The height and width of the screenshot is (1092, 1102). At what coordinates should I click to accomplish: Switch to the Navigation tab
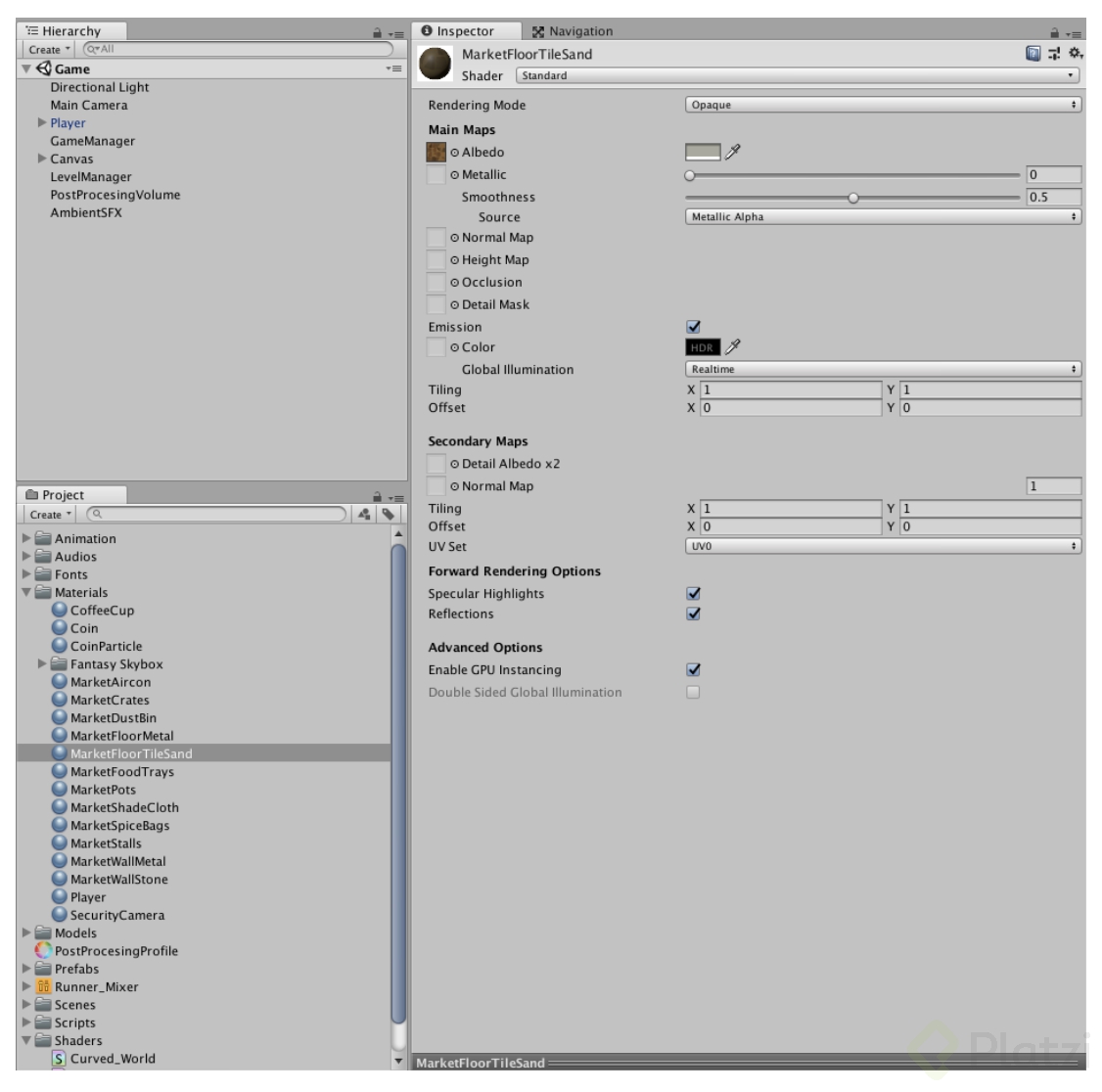pos(573,31)
